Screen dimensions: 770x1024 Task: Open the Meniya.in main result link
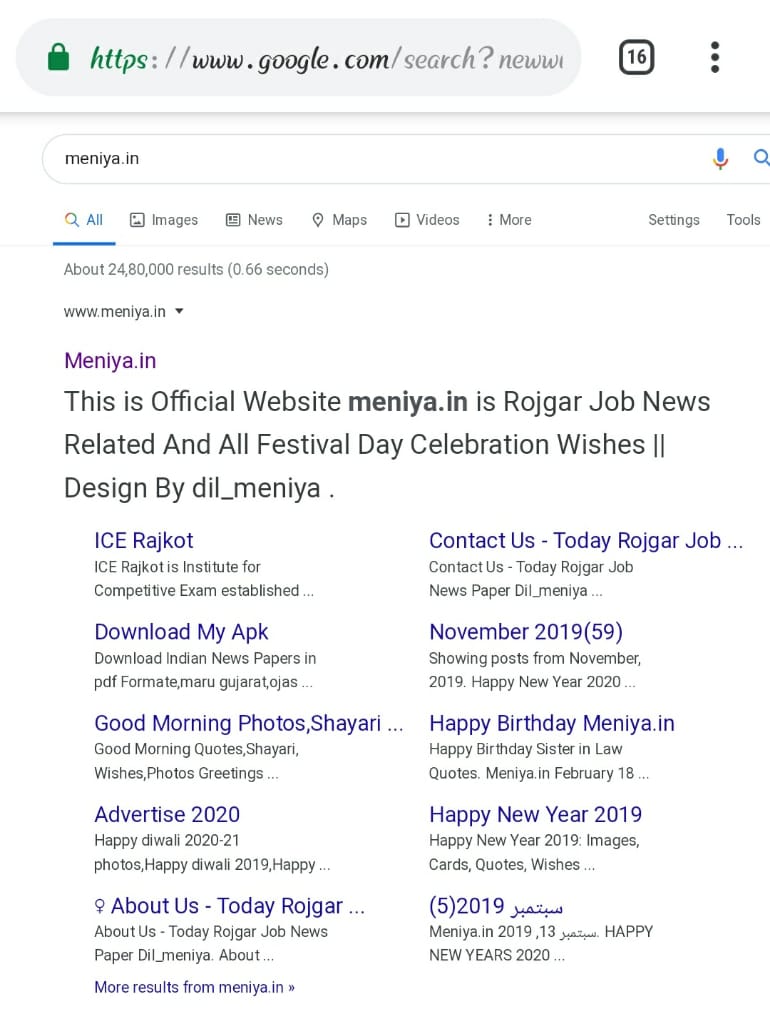click(x=110, y=361)
